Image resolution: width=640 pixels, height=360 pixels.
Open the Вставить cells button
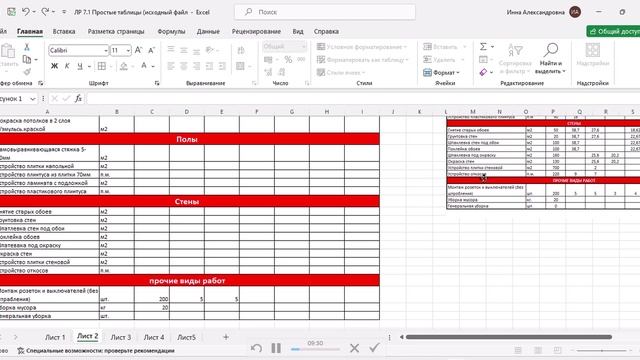pyautogui.click(x=444, y=47)
